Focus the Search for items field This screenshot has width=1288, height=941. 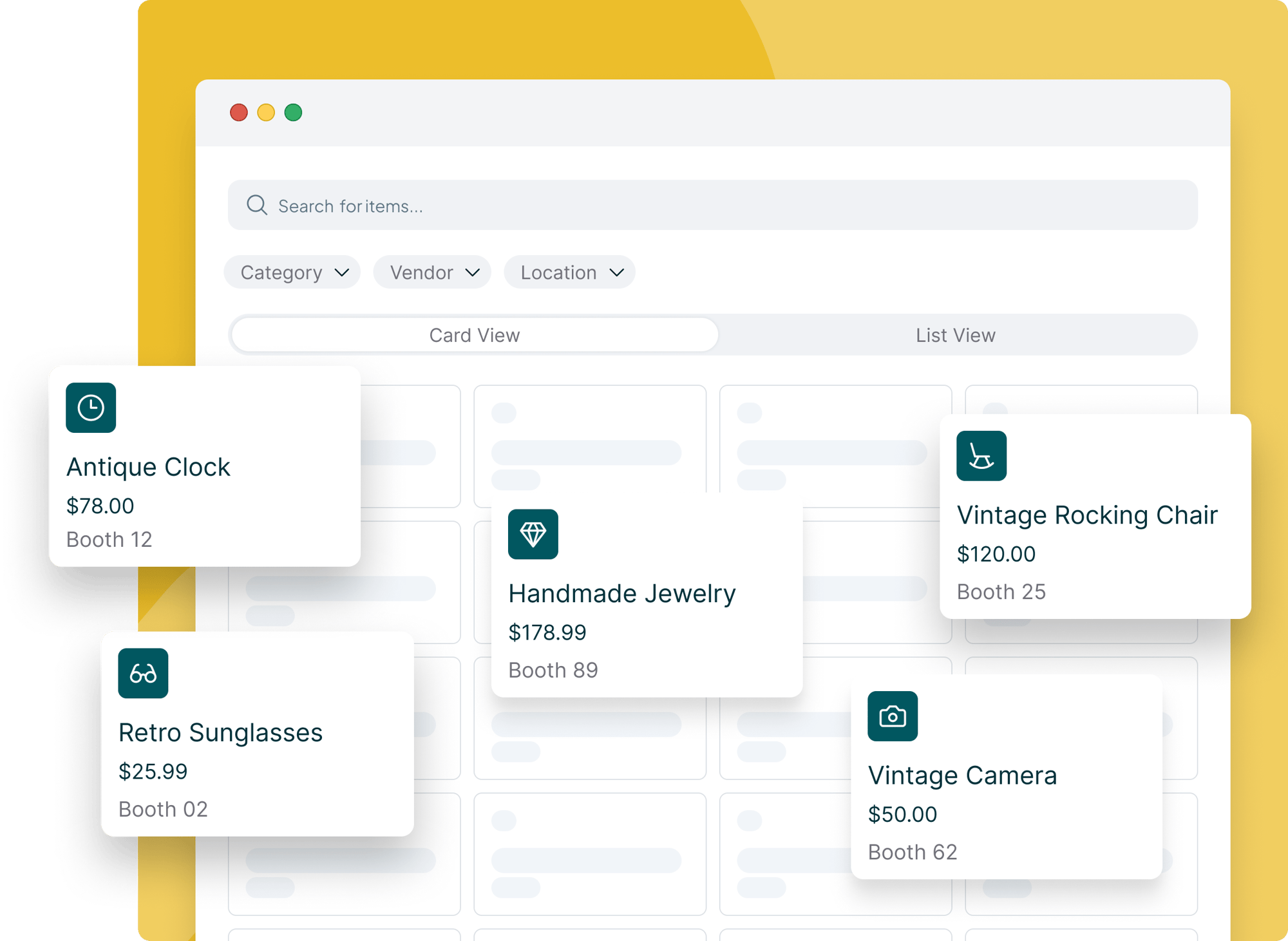(x=713, y=205)
